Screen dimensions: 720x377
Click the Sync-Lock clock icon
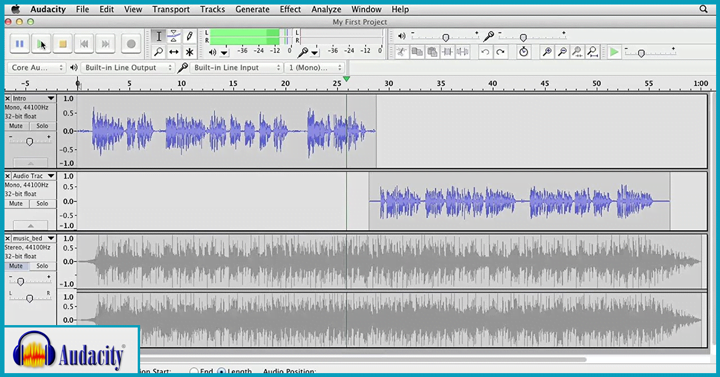point(523,52)
